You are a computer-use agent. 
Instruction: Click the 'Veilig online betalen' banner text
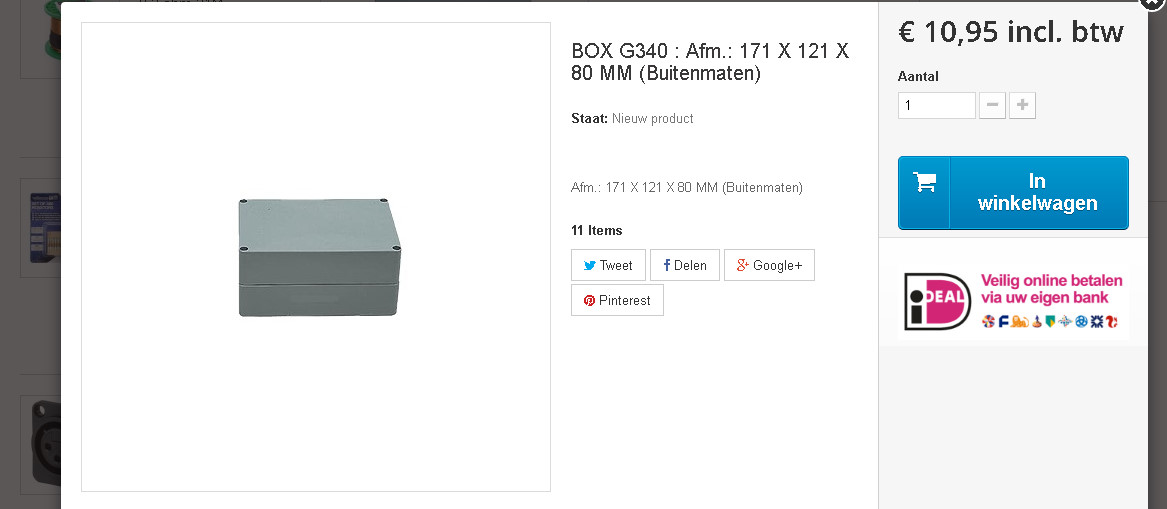coord(1051,288)
